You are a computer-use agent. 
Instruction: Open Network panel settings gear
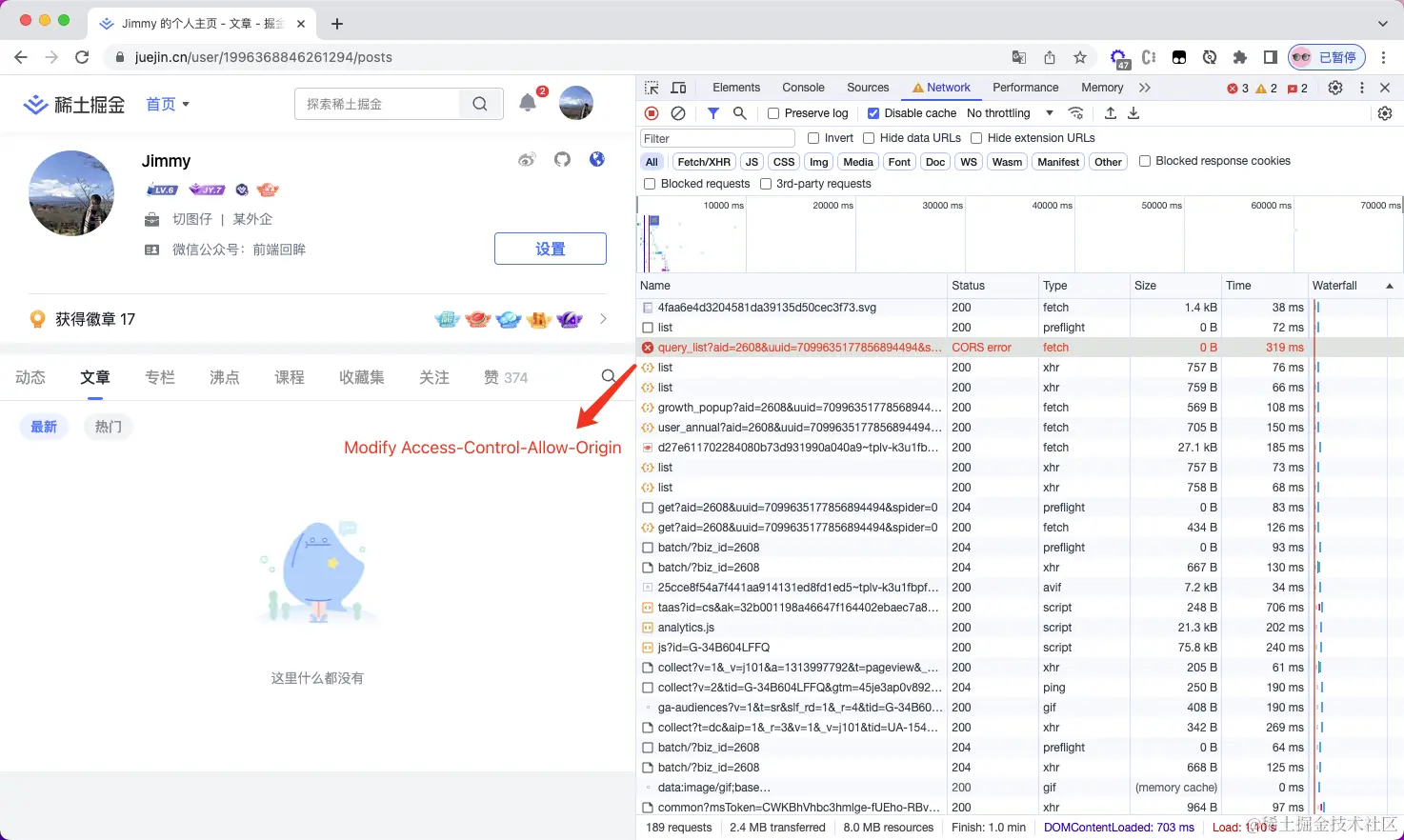tap(1385, 113)
